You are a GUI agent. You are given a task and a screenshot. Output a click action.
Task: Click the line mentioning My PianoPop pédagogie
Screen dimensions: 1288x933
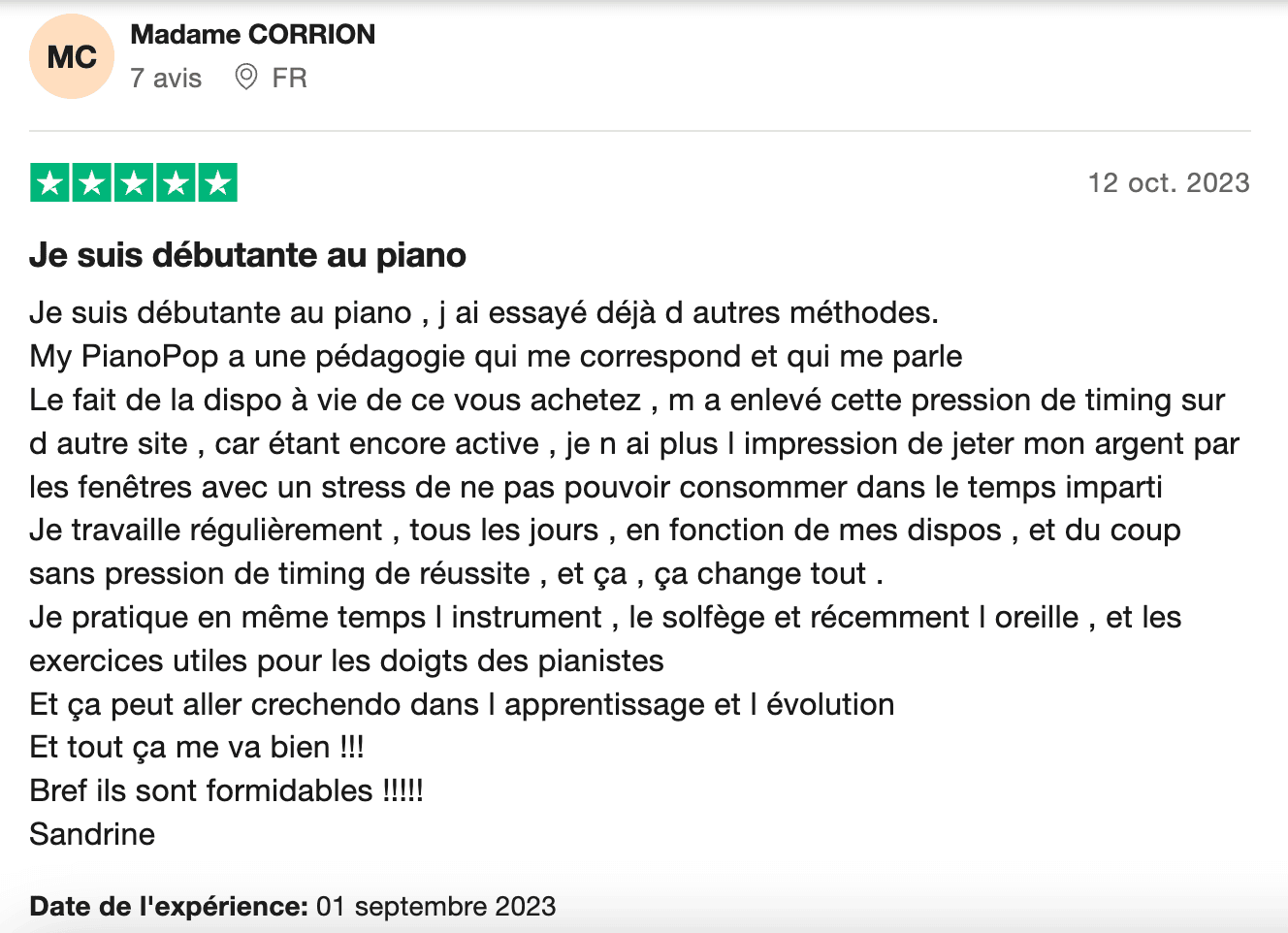(x=495, y=356)
